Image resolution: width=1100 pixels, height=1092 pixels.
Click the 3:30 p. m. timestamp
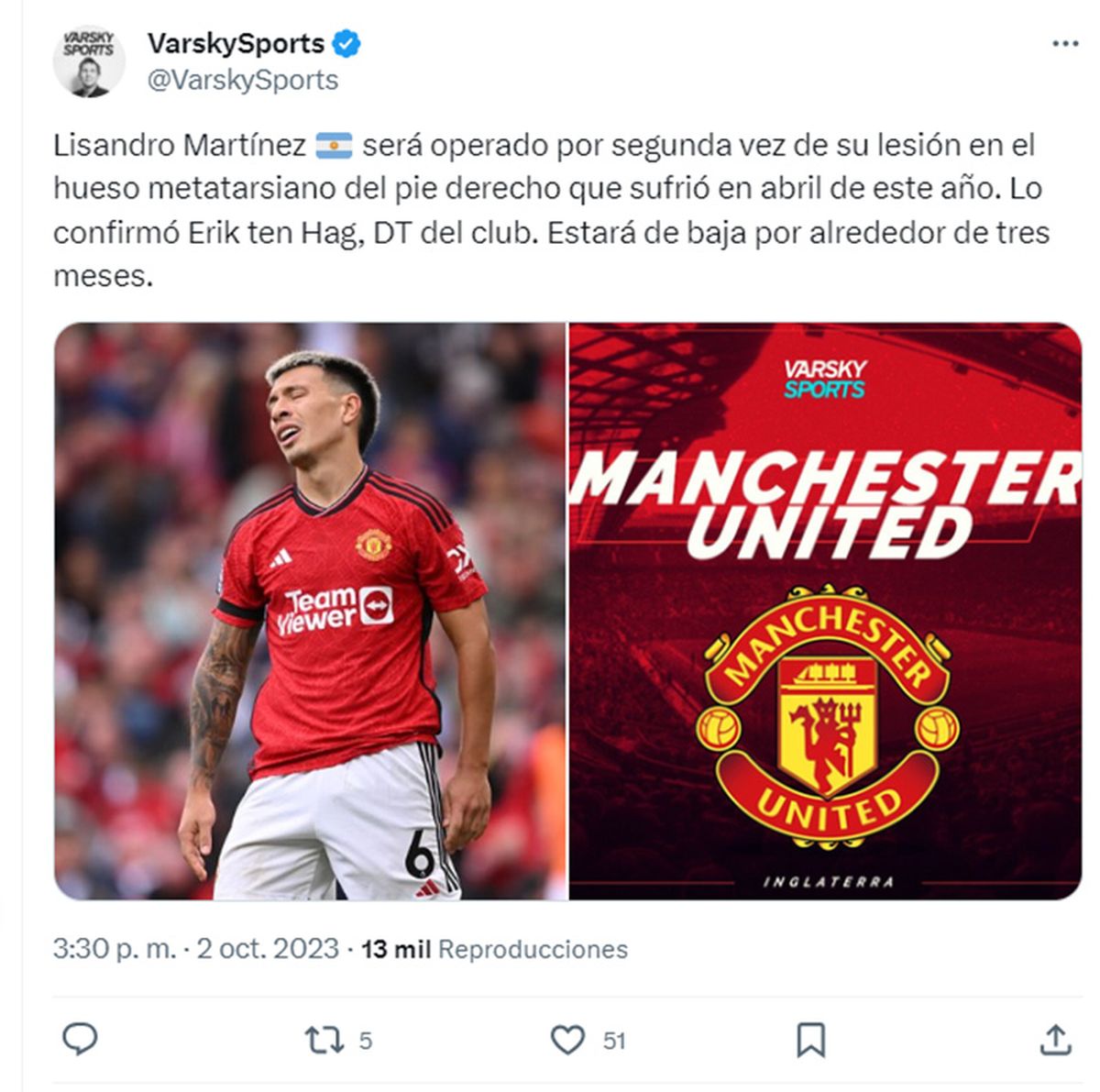(x=114, y=949)
